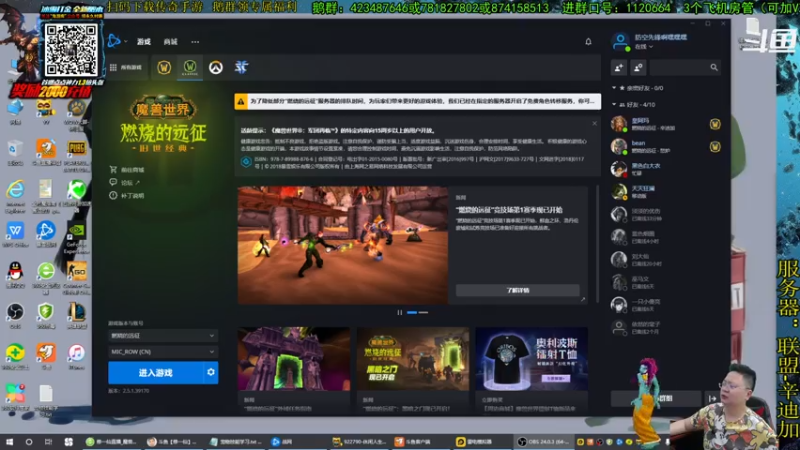Click the friend search magnifier icon
The height and width of the screenshot is (450, 800).
[x=714, y=67]
